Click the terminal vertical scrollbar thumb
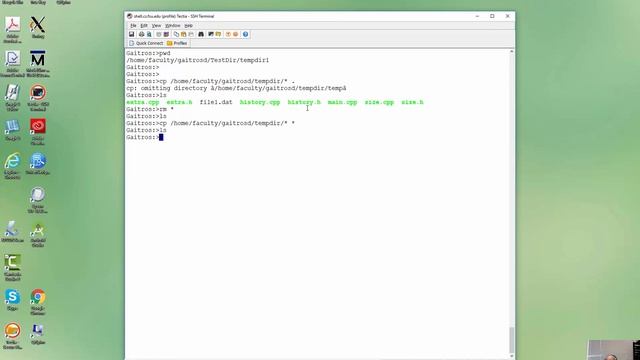 click(x=511, y=340)
